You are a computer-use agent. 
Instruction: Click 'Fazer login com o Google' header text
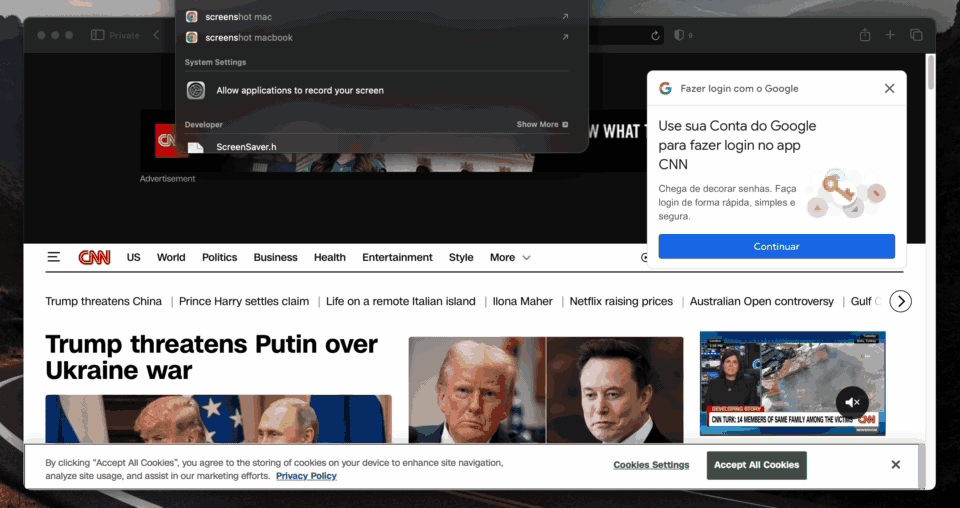point(739,89)
